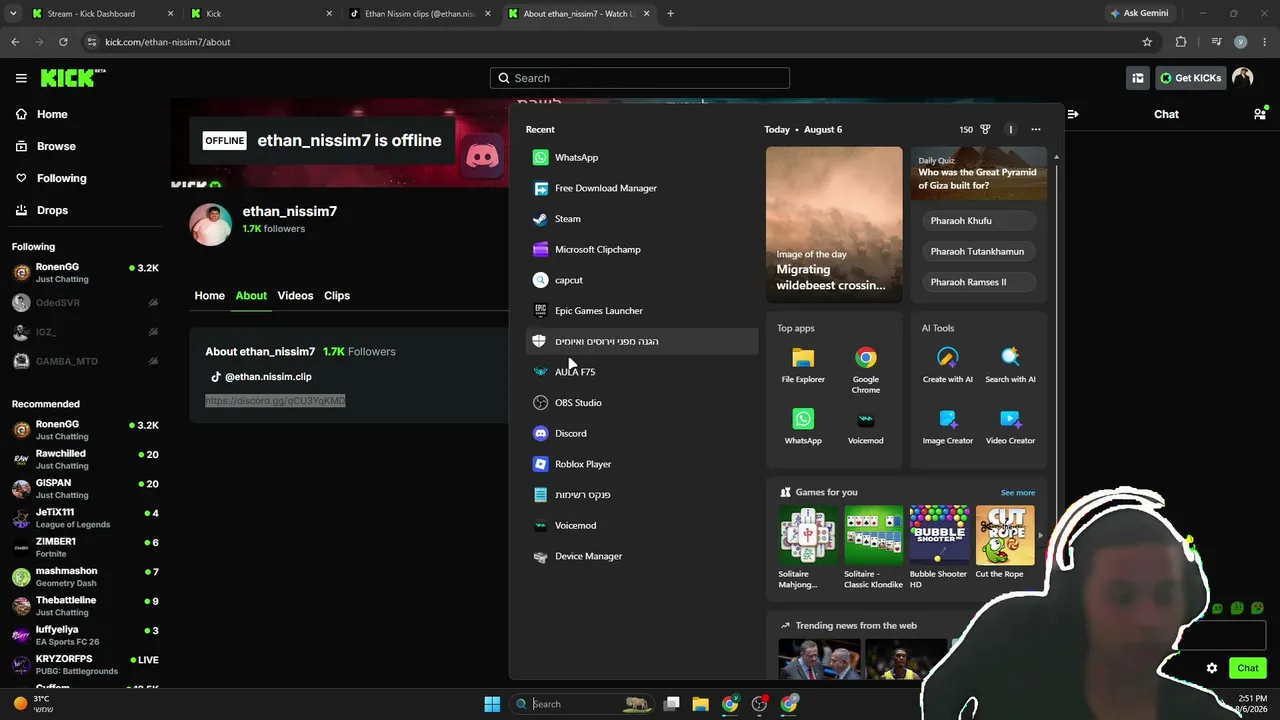The height and width of the screenshot is (720, 1280).
Task: Open WhatsApp from the Recent list
Action: click(x=642, y=157)
